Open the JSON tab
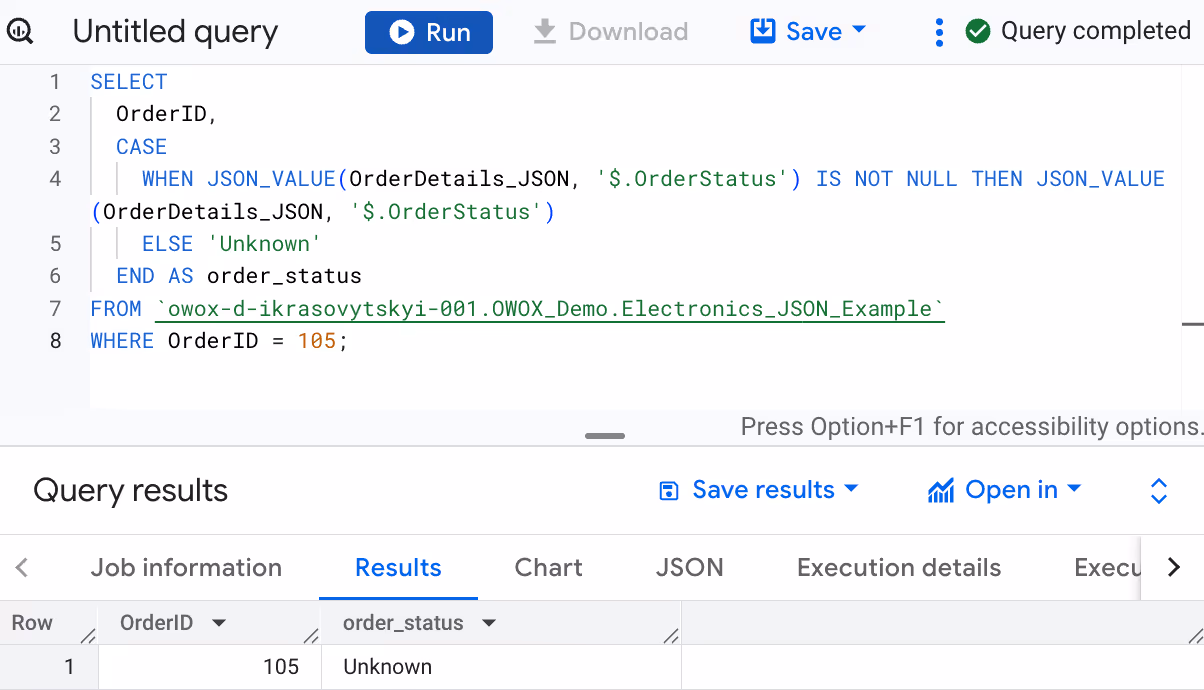This screenshot has height=690, width=1204. (690, 568)
